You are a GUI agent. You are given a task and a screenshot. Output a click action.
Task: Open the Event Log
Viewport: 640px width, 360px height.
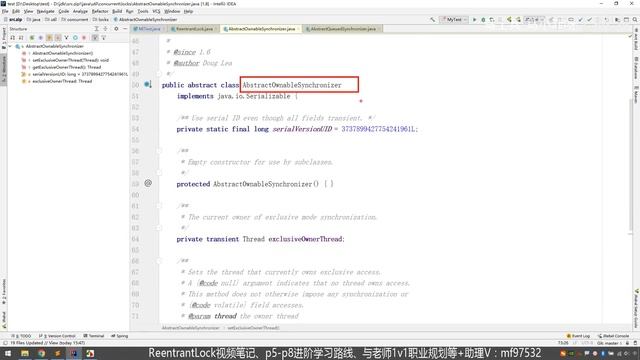point(578,336)
